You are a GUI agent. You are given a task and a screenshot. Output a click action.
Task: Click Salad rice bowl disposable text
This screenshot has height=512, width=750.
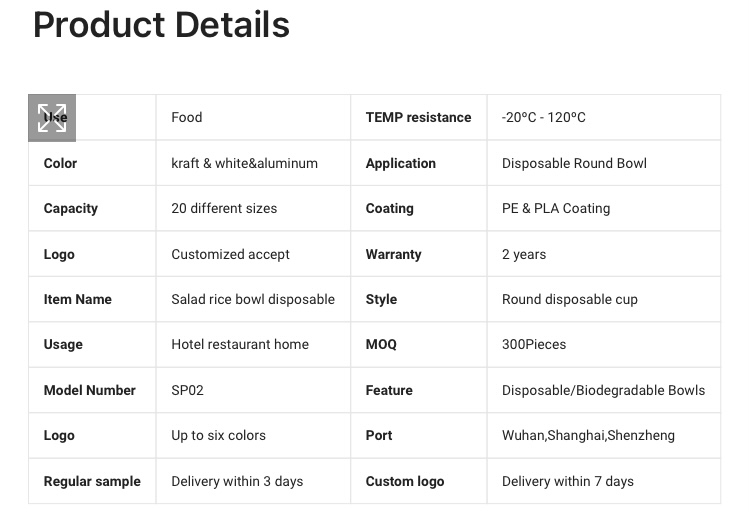pyautogui.click(x=253, y=300)
